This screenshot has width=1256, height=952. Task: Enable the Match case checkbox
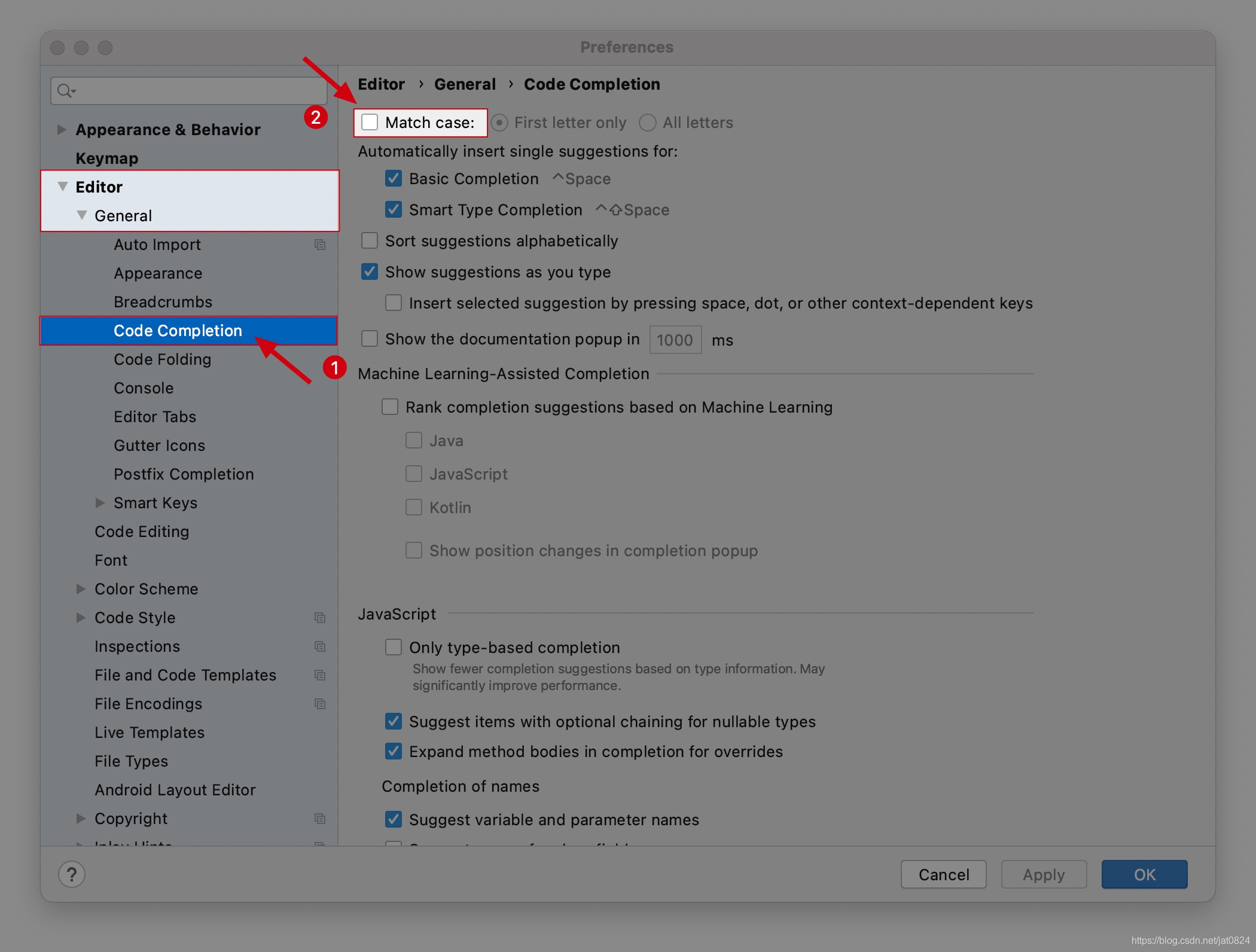pos(370,122)
